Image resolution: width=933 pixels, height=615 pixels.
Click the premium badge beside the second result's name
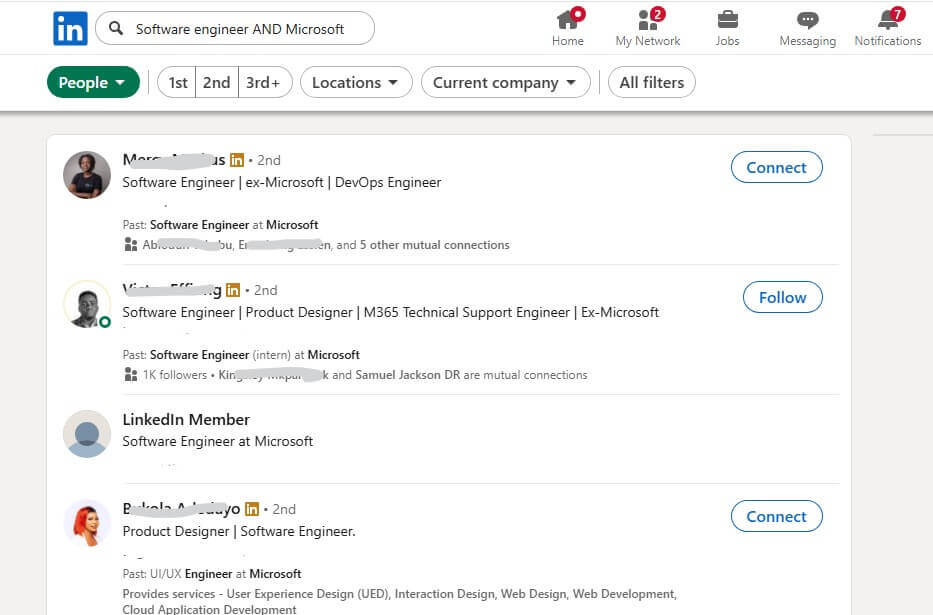(x=233, y=290)
